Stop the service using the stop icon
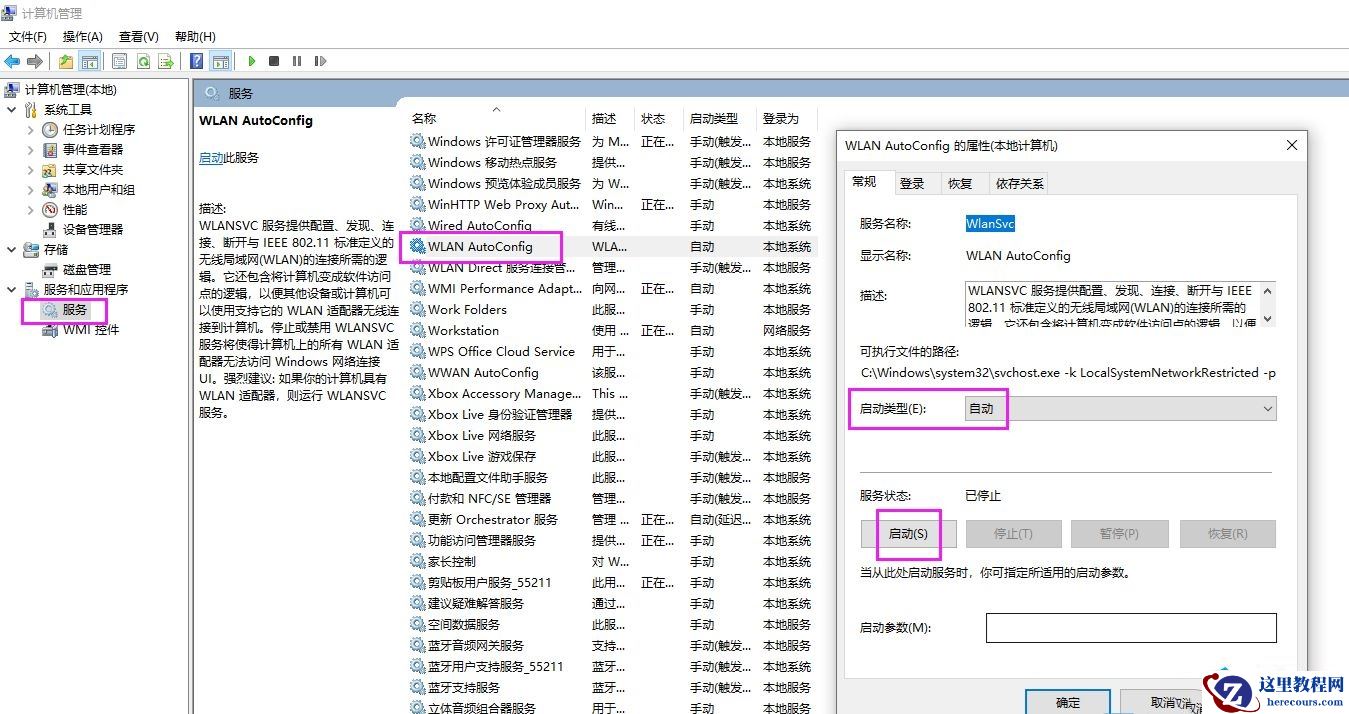 (x=273, y=60)
